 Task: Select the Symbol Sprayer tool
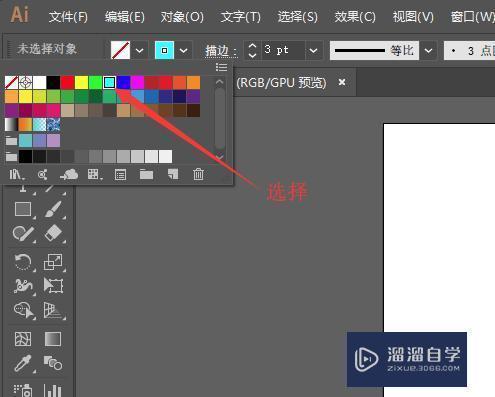(23, 390)
